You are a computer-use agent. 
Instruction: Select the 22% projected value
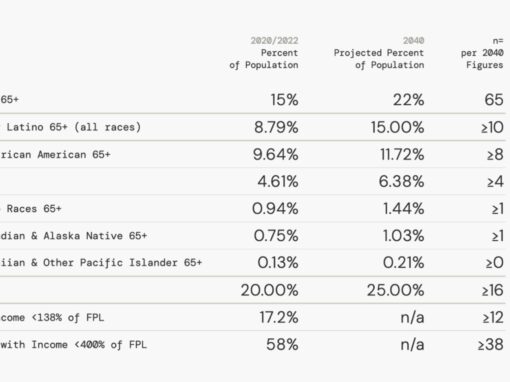pos(409,100)
